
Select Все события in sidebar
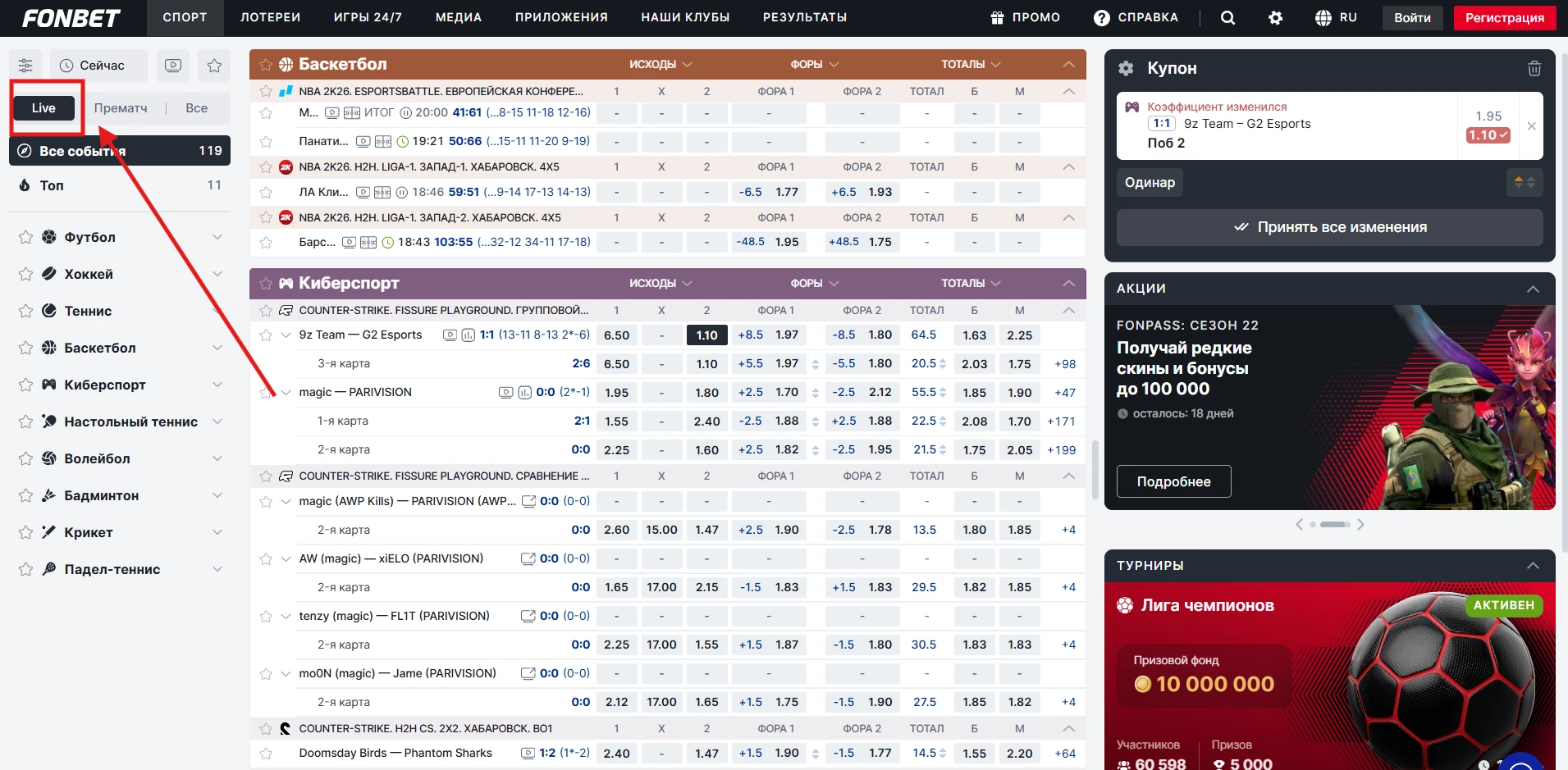coord(120,151)
